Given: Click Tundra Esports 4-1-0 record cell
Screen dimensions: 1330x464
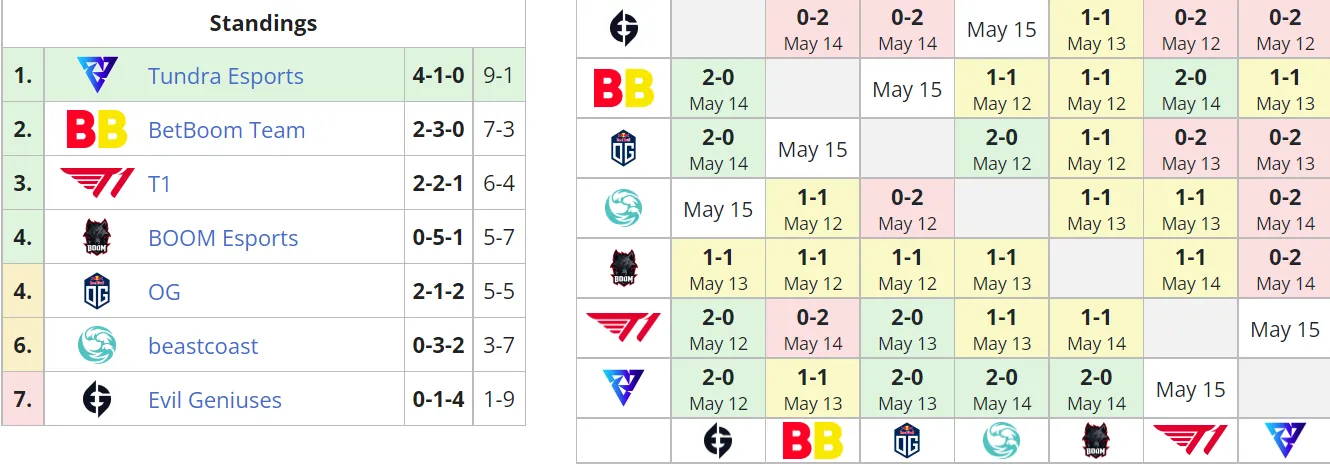Looking at the screenshot, I should point(439,76).
